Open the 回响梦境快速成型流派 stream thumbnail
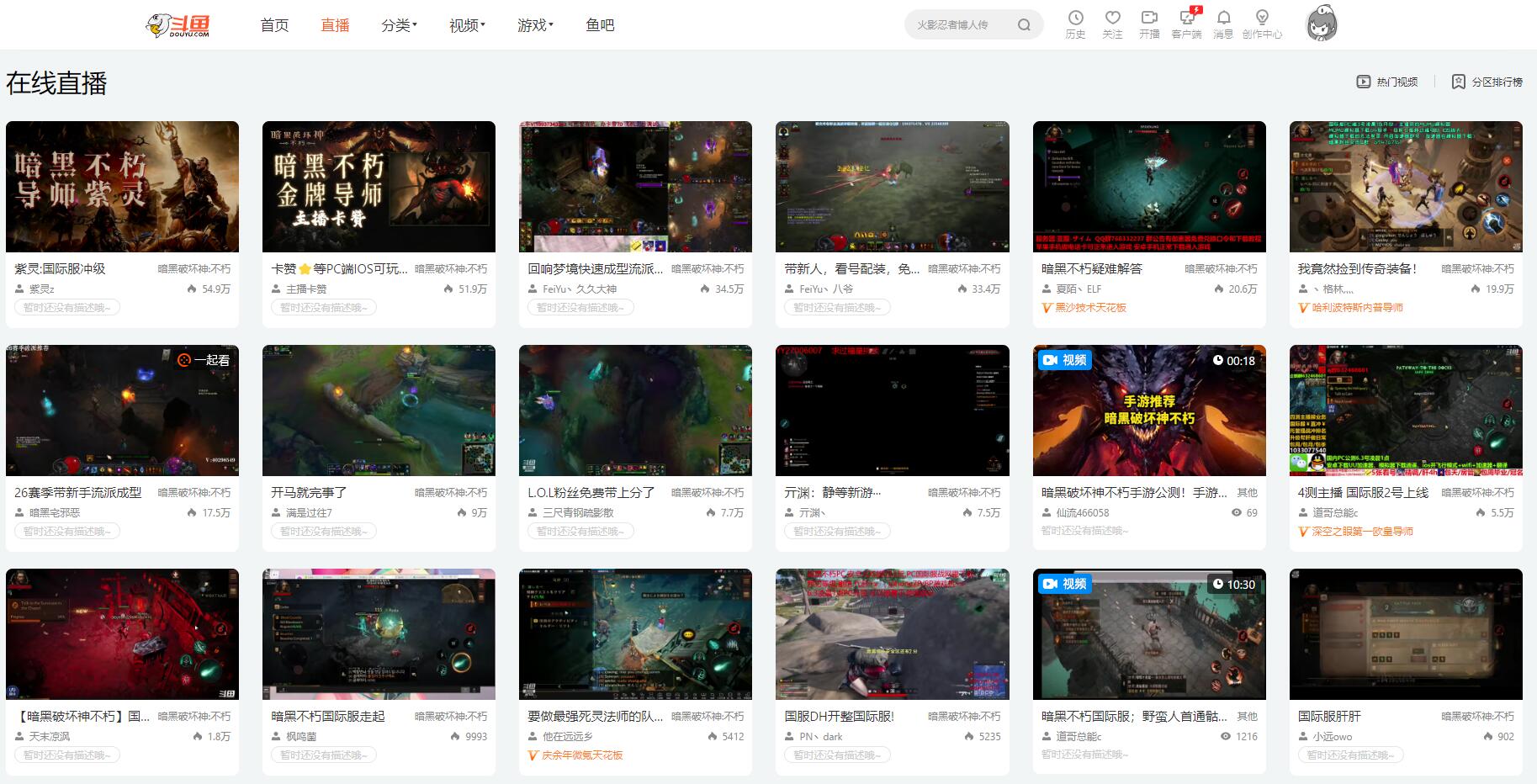1537x784 pixels. click(635, 187)
